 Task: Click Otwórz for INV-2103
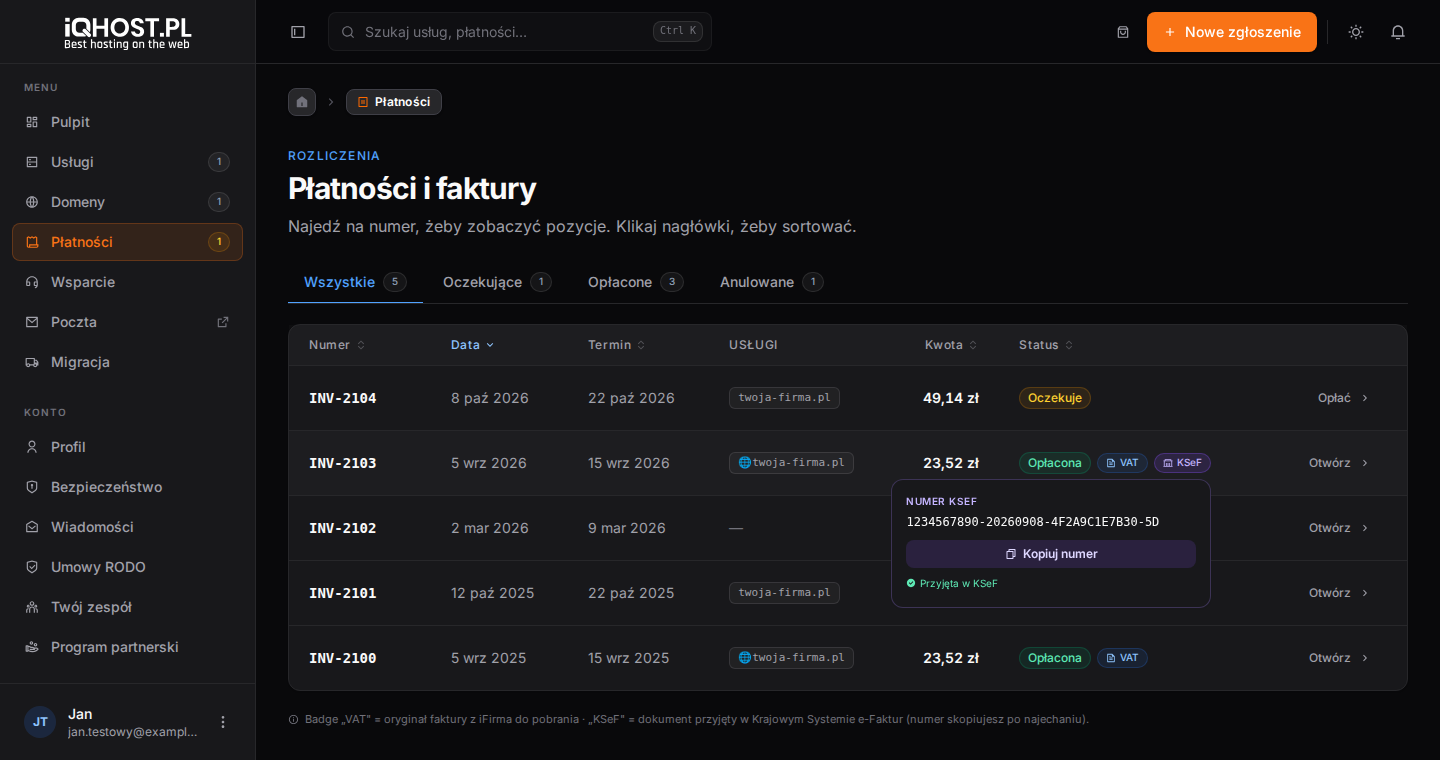(1339, 463)
